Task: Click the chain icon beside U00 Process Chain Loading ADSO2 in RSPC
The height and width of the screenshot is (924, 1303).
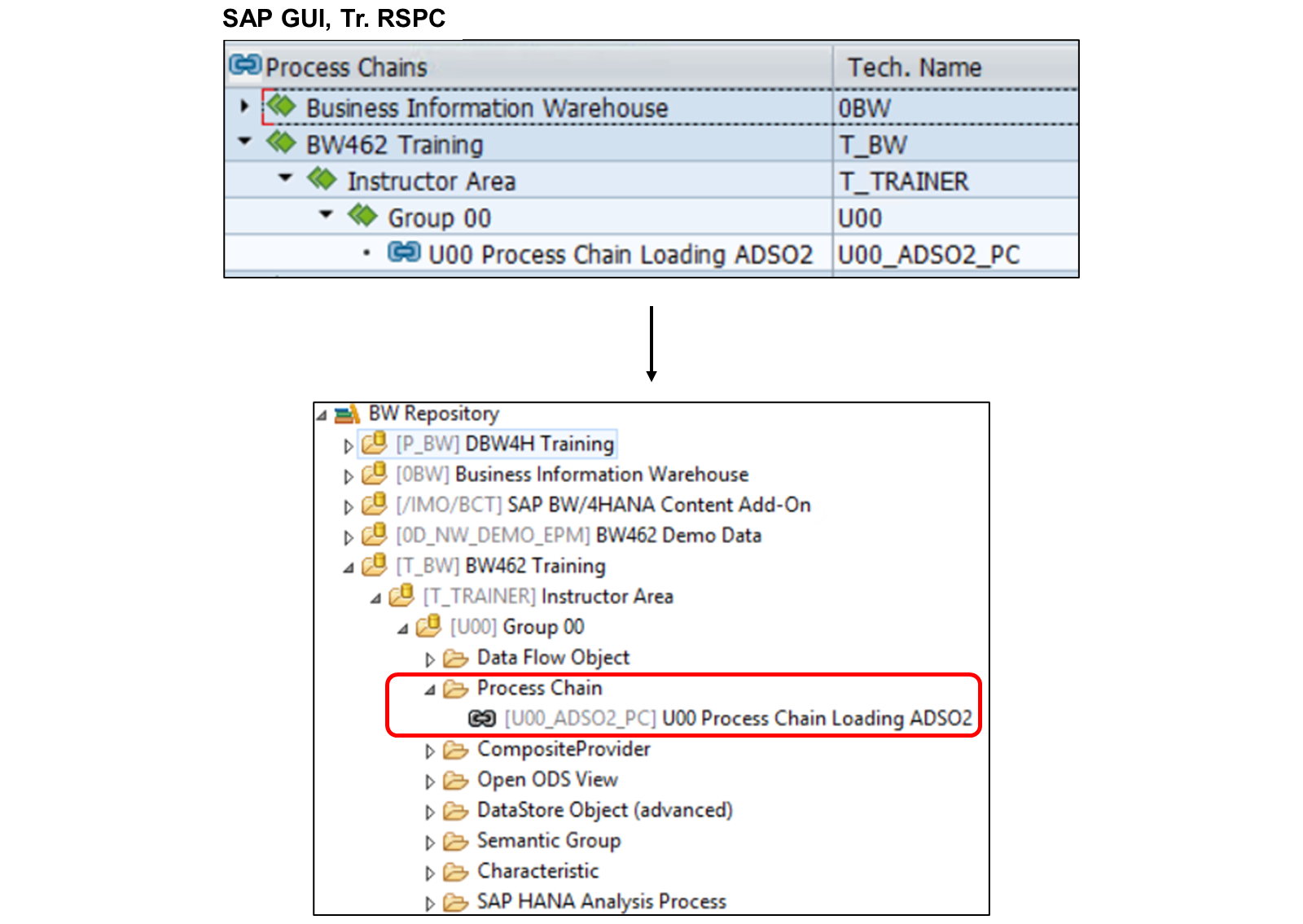Action: point(404,252)
